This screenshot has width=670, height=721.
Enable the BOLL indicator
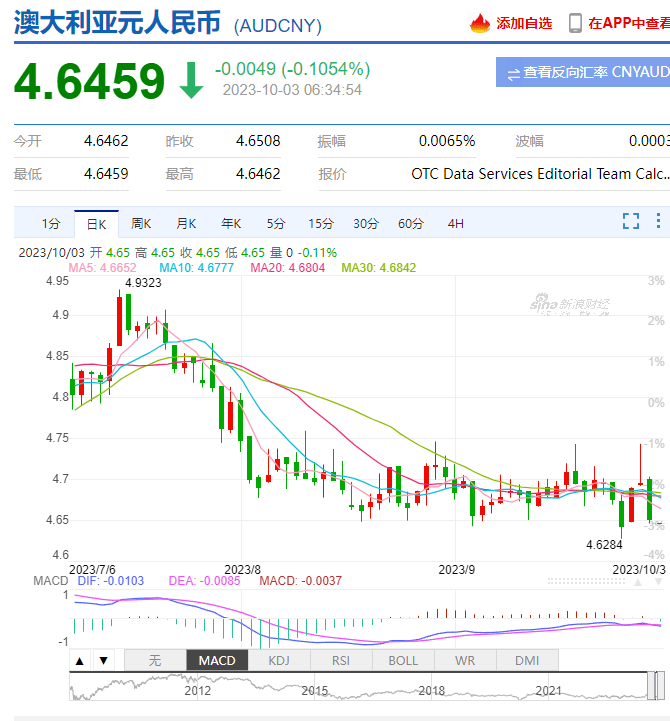coord(403,660)
